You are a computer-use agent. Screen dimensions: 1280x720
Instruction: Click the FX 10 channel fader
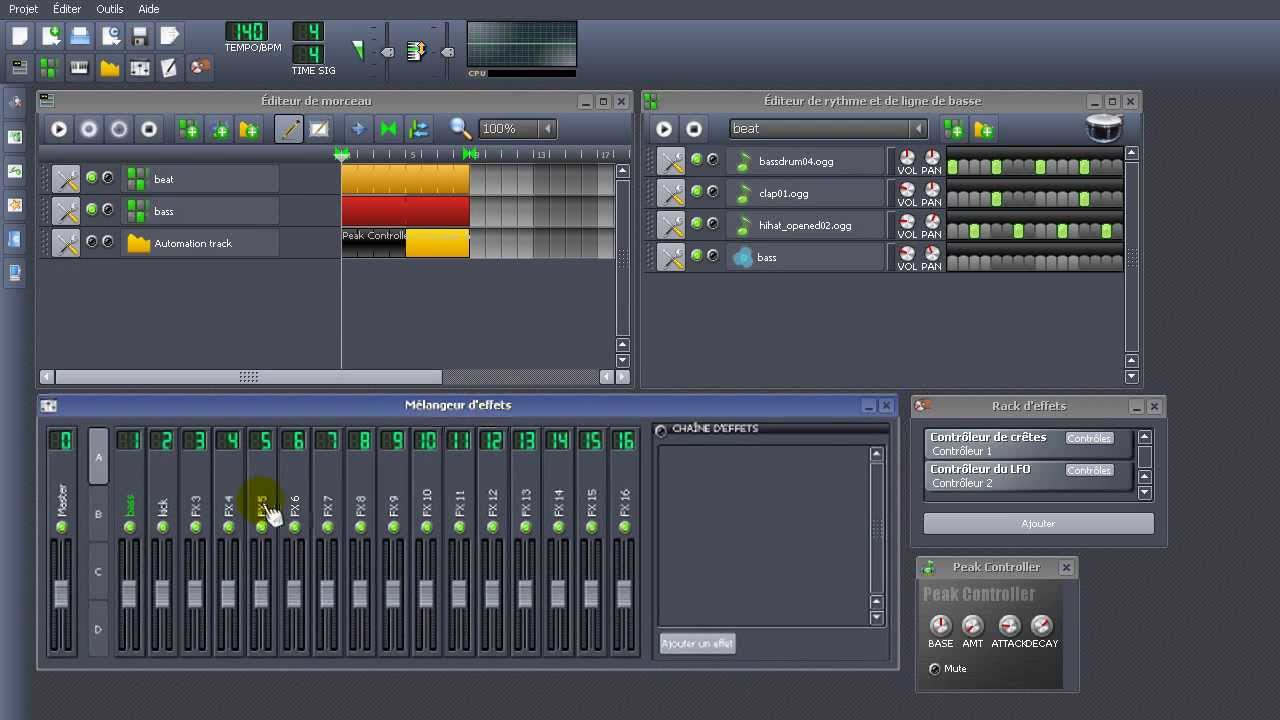[x=426, y=592]
